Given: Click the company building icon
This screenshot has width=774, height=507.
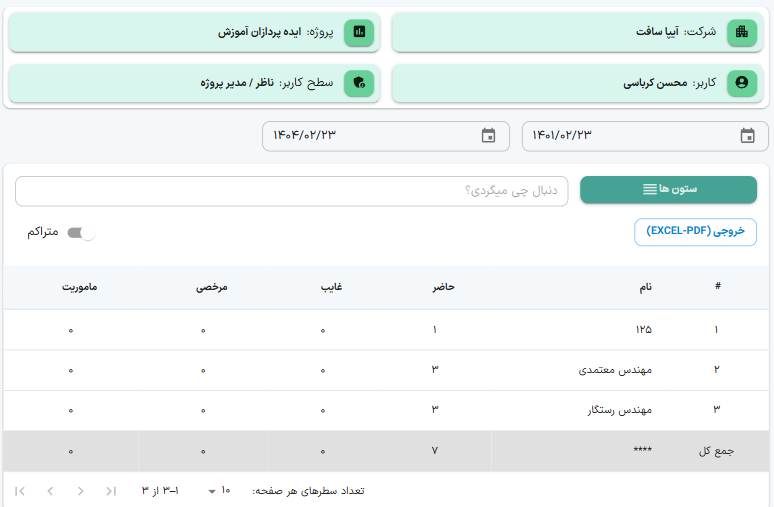Looking at the screenshot, I should (741, 32).
